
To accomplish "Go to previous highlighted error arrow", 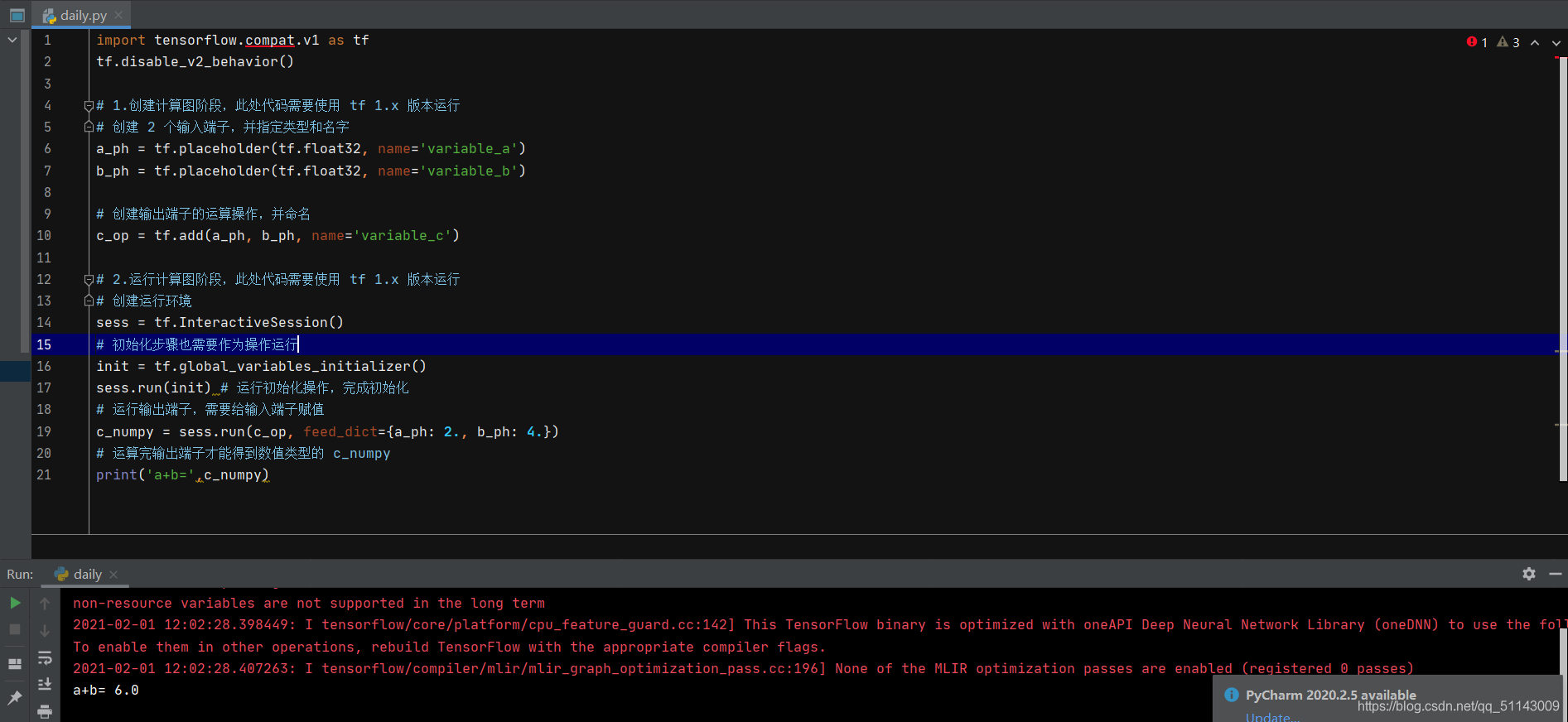I will 1535,42.
